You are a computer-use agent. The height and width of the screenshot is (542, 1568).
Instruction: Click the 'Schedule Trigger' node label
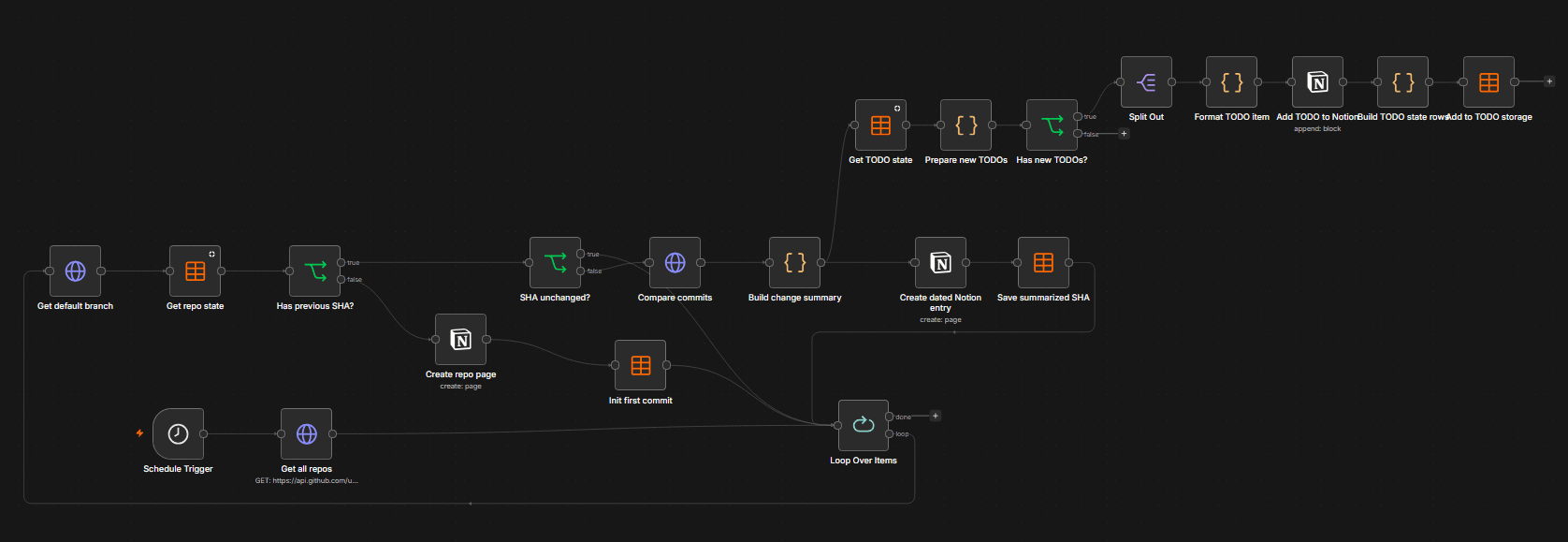178,469
